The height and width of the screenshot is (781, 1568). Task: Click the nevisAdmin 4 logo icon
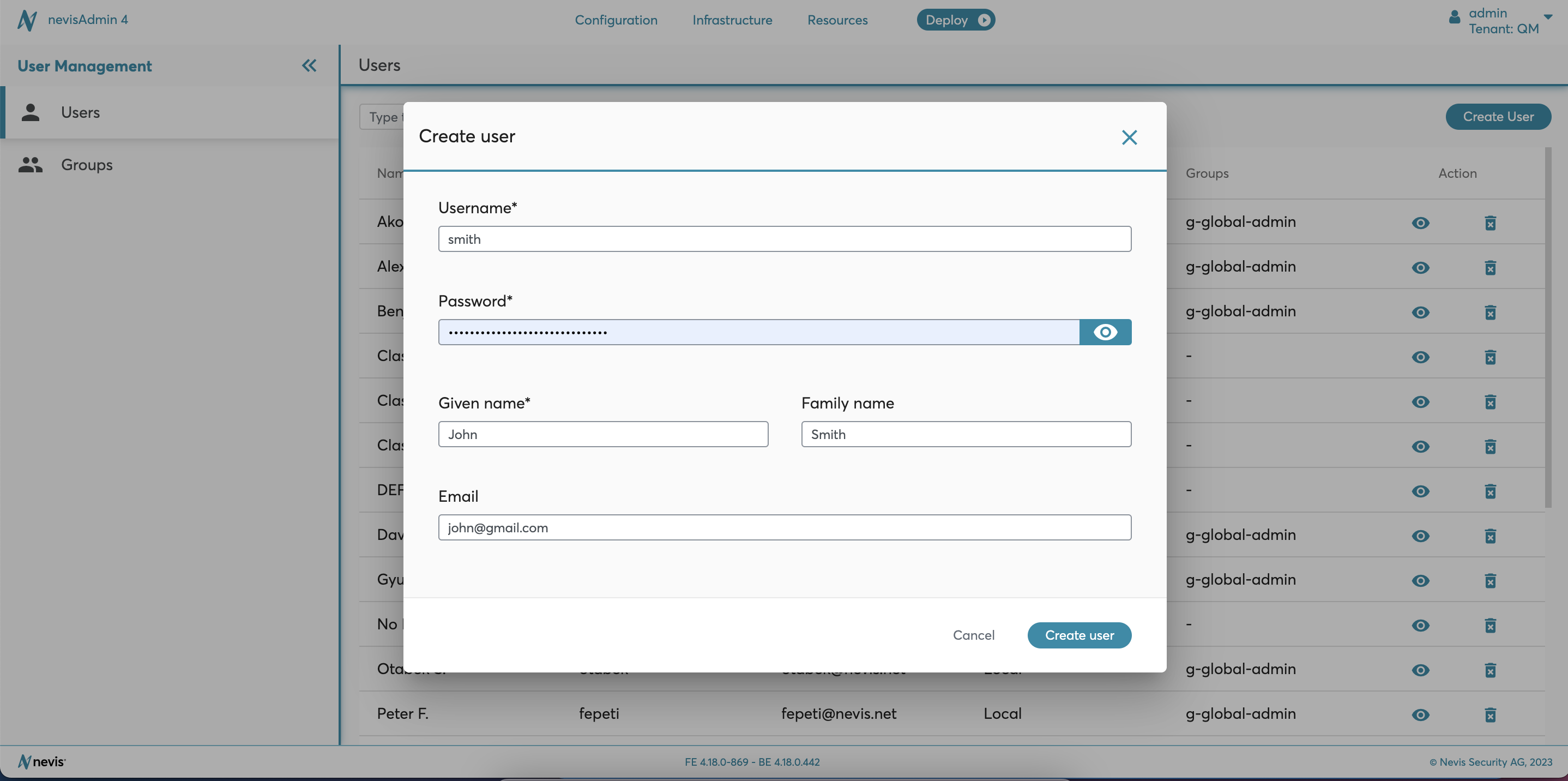coord(27,20)
